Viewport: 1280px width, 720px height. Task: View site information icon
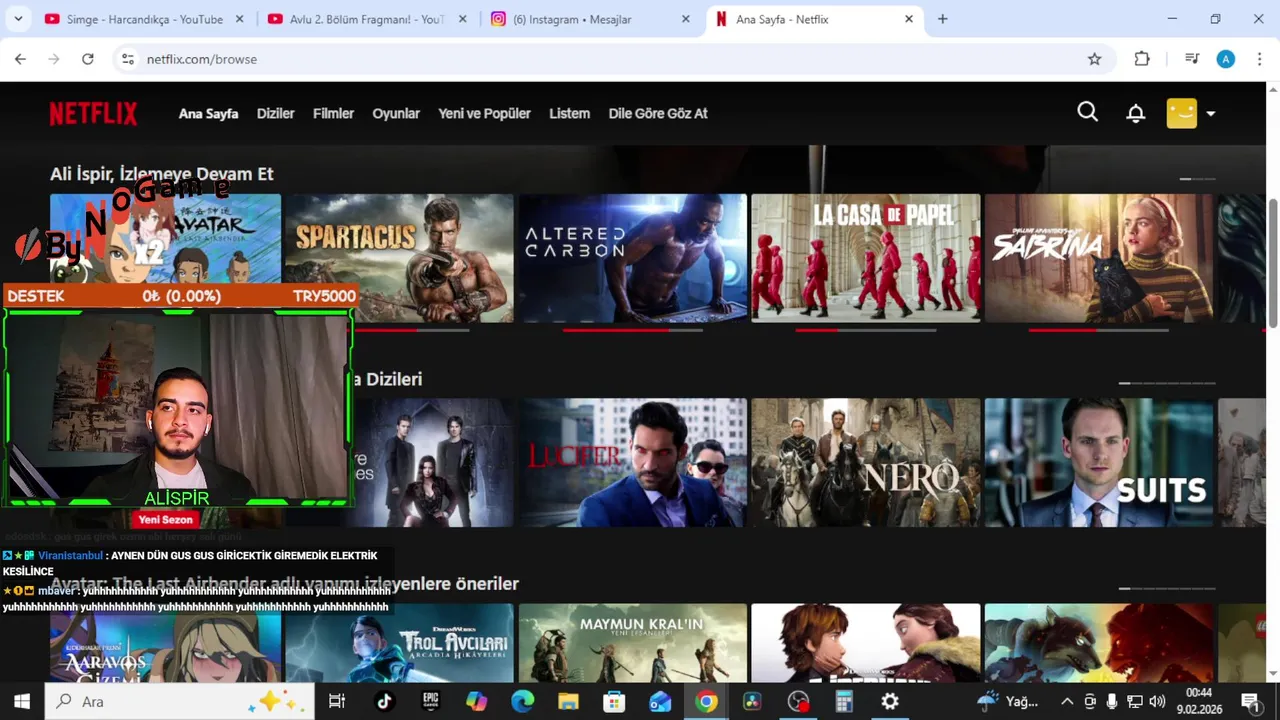click(x=128, y=59)
